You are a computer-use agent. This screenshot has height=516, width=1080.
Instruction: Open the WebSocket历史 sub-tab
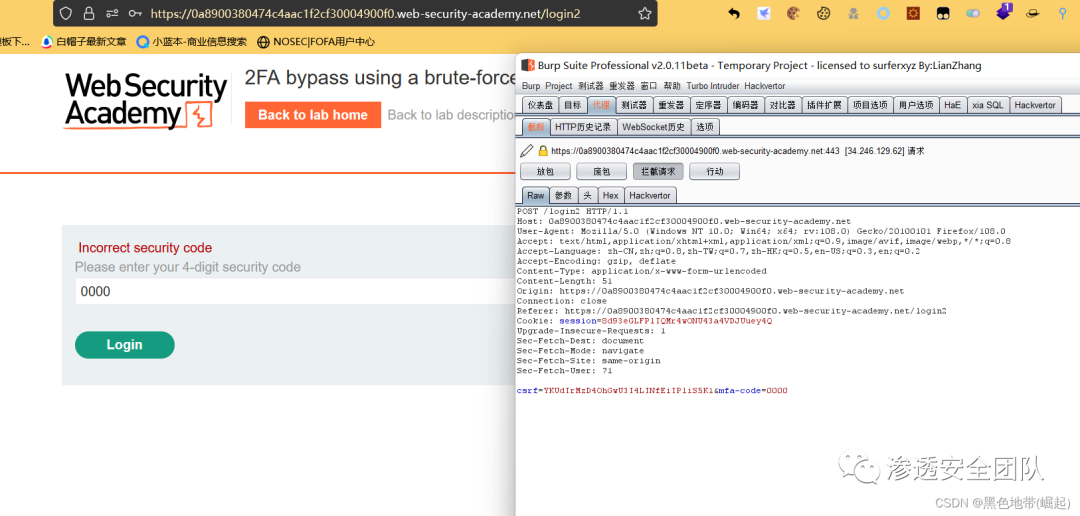tap(653, 127)
